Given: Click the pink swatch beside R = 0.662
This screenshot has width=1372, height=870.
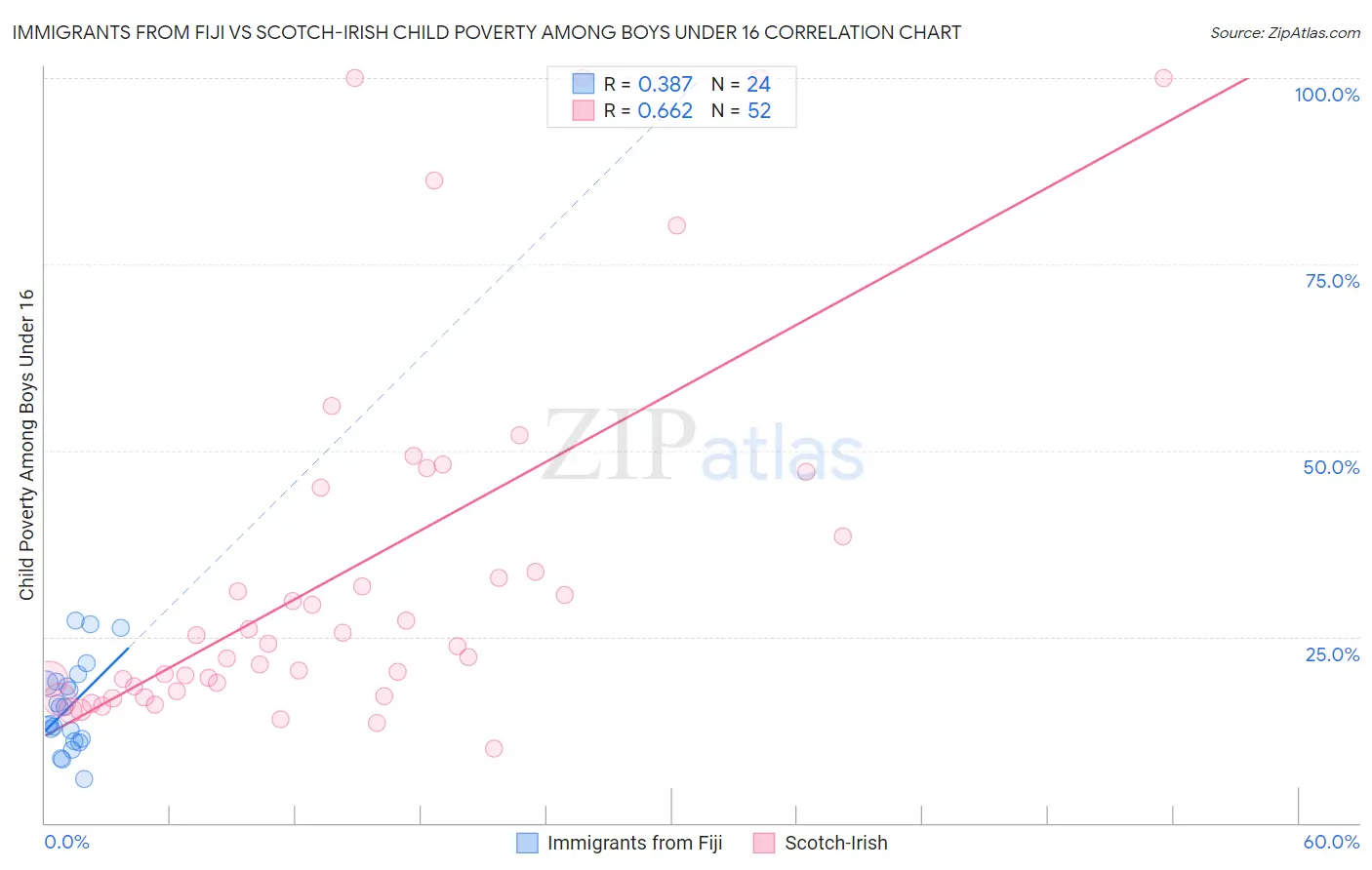Looking at the screenshot, I should coord(584,110).
